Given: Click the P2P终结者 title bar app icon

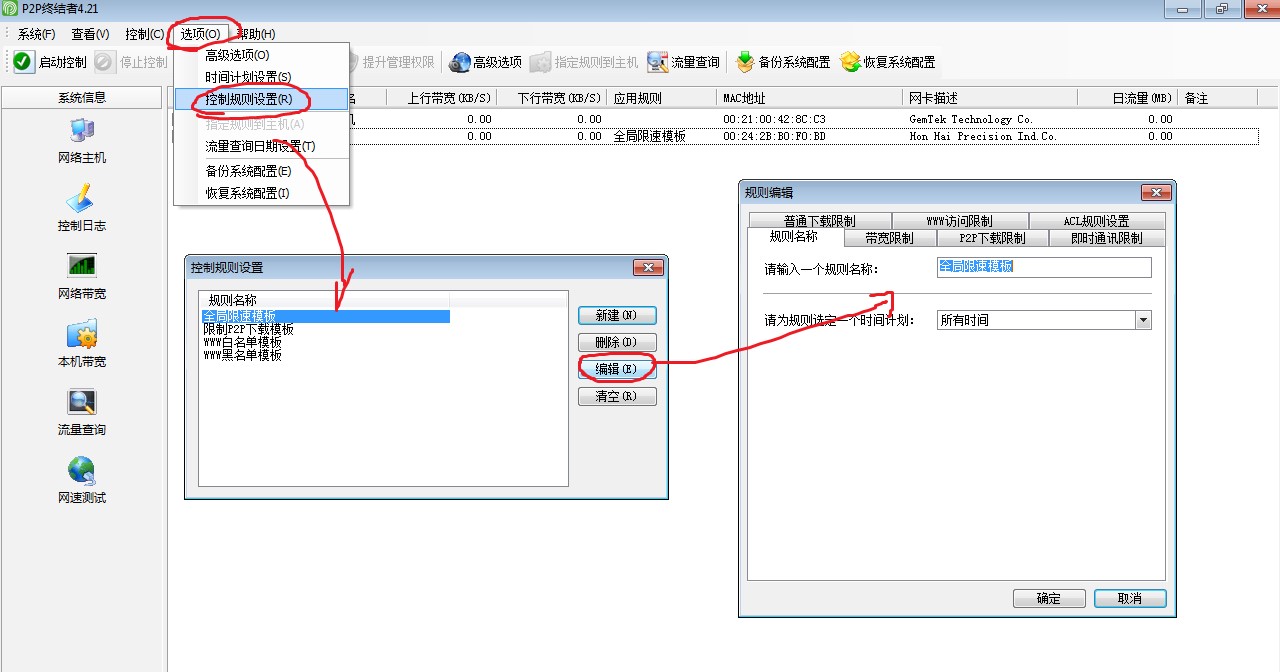Looking at the screenshot, I should 11,9.
